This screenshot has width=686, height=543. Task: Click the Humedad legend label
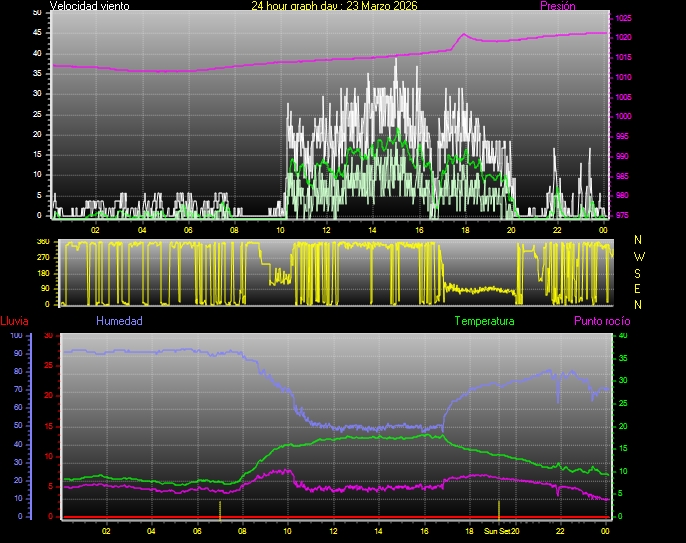tap(119, 321)
